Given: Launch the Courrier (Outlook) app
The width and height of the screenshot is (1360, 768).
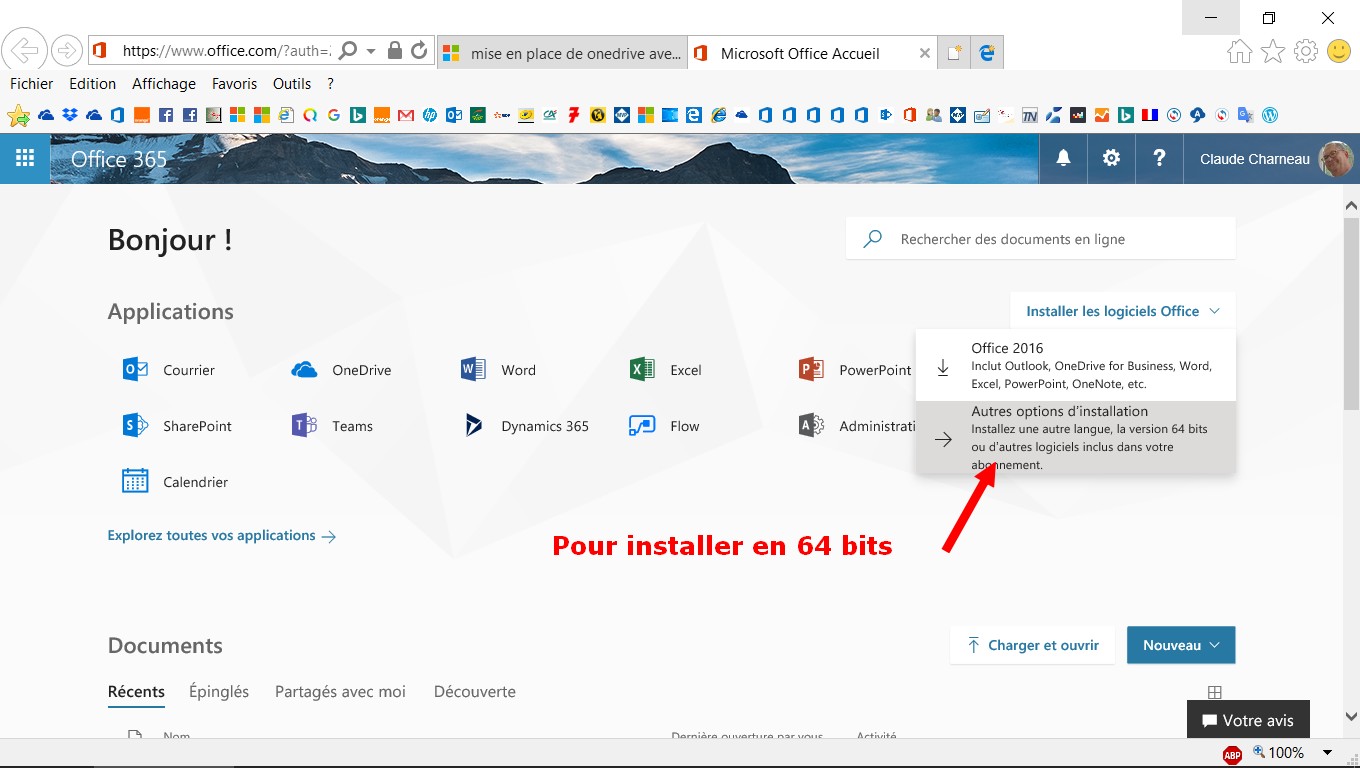Looking at the screenshot, I should [169, 370].
